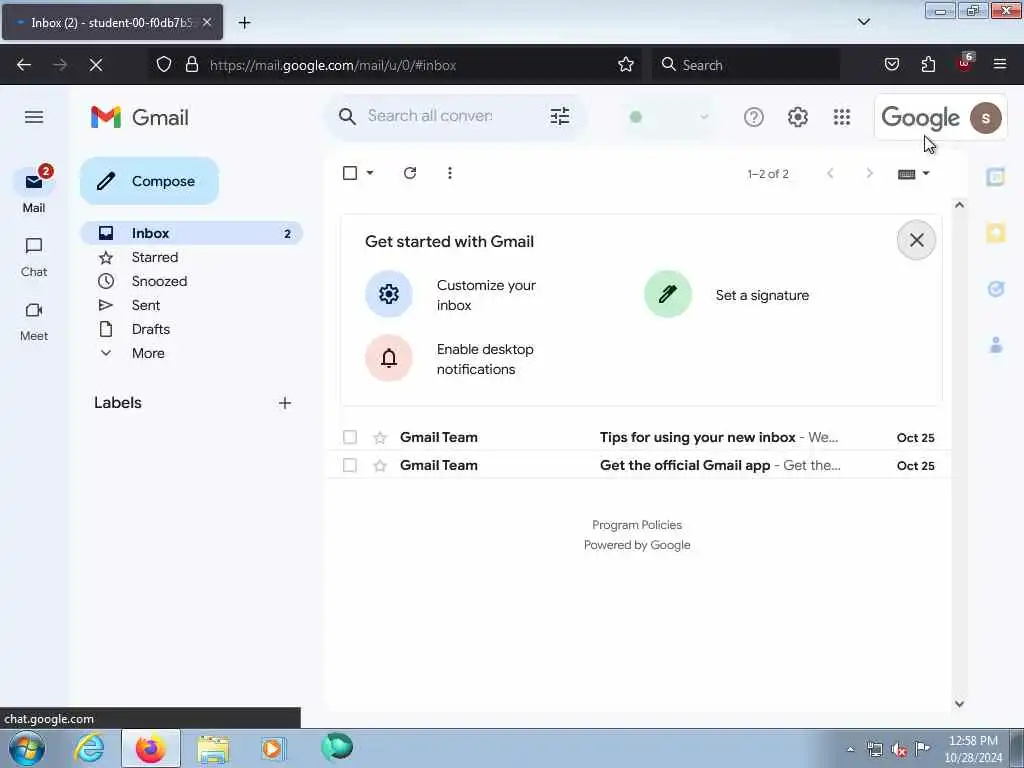Click the muted volume tray icon
The width and height of the screenshot is (1024, 768).
click(899, 749)
